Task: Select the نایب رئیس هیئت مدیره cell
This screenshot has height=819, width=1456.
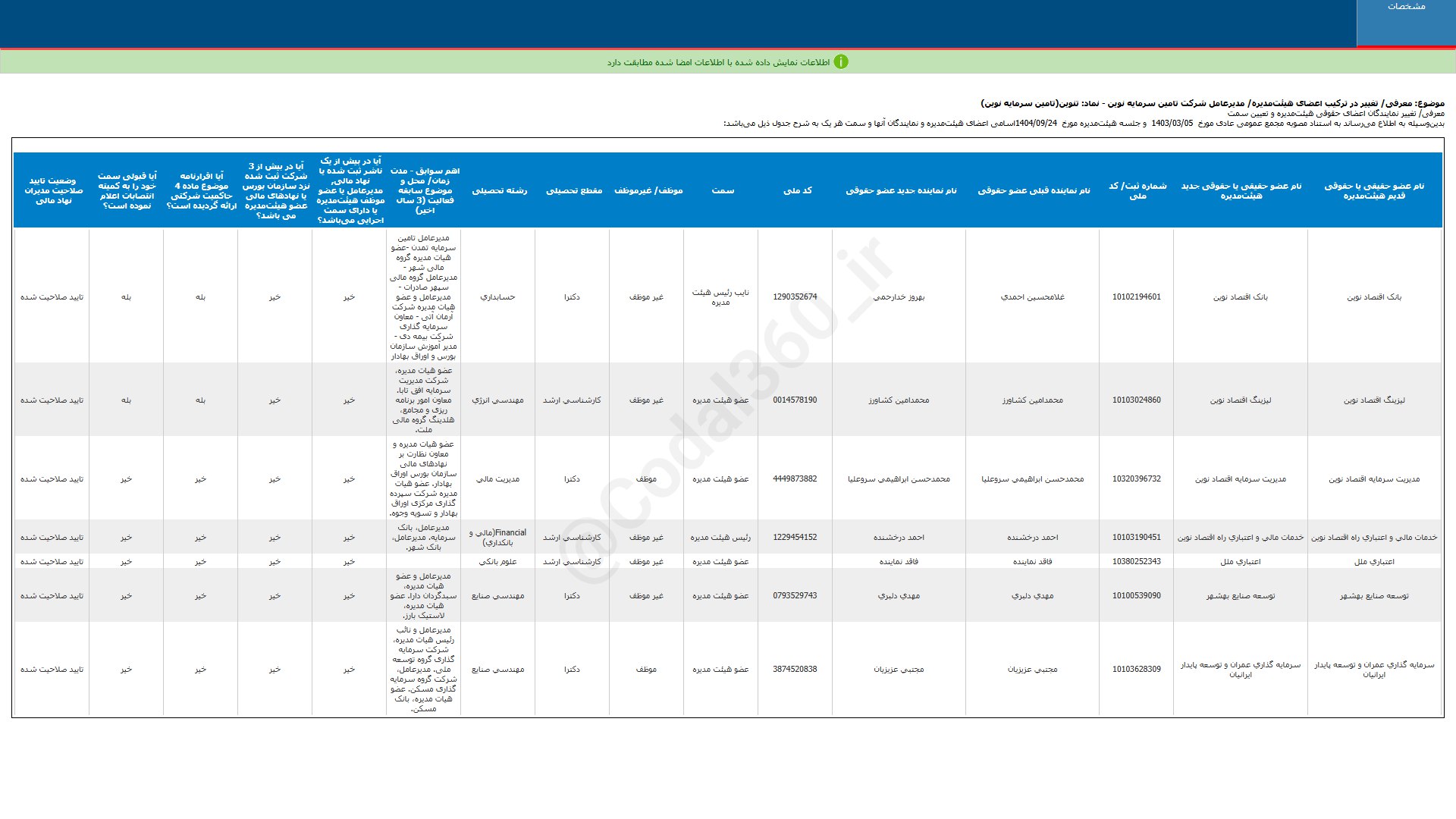Action: (x=720, y=297)
